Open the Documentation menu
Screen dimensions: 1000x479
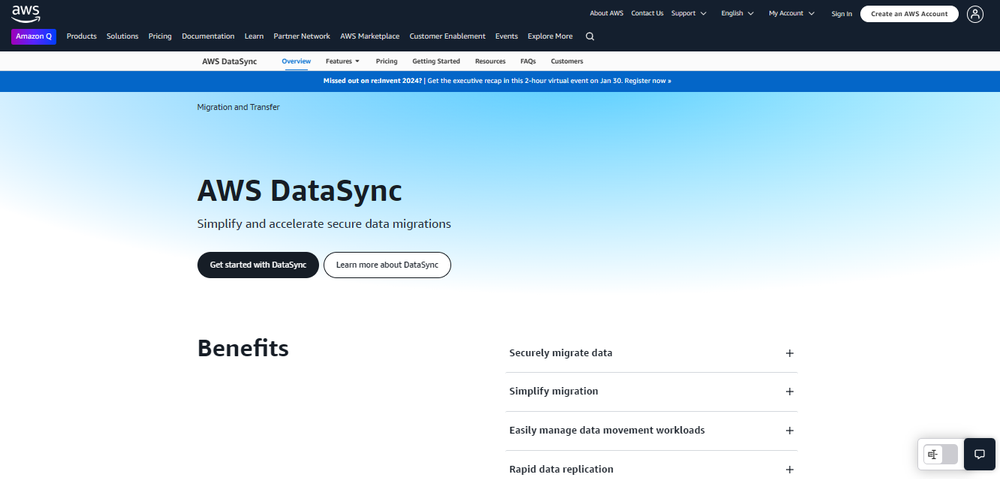point(208,36)
